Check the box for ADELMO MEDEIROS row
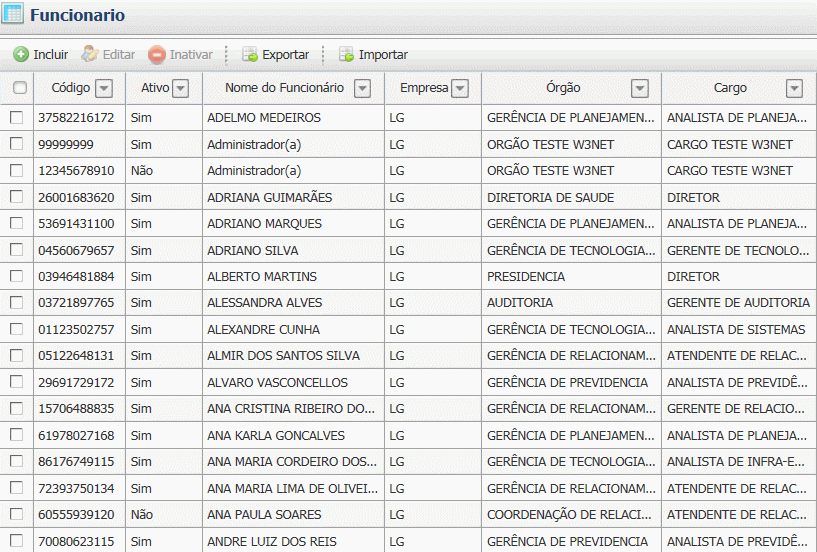The height and width of the screenshot is (552, 817). click(17, 117)
